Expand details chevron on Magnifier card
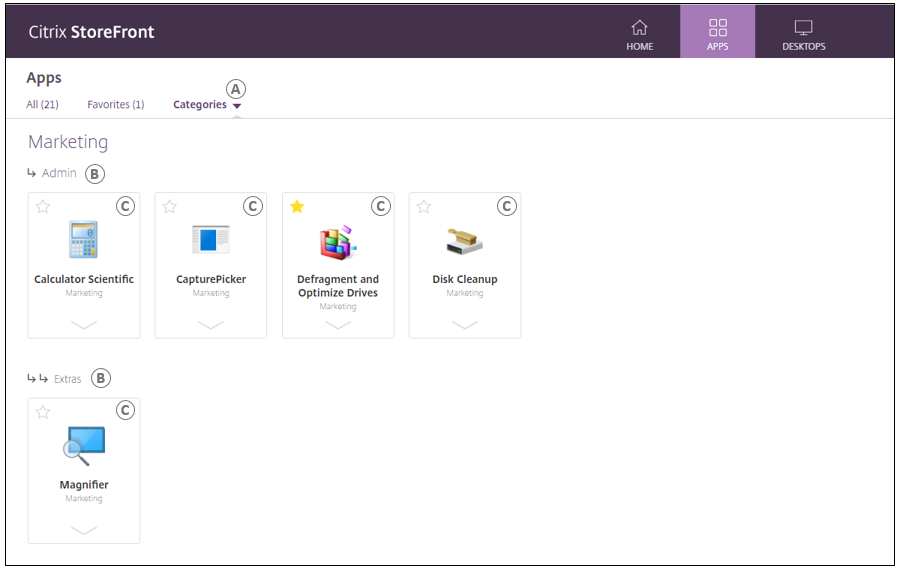 [x=84, y=530]
